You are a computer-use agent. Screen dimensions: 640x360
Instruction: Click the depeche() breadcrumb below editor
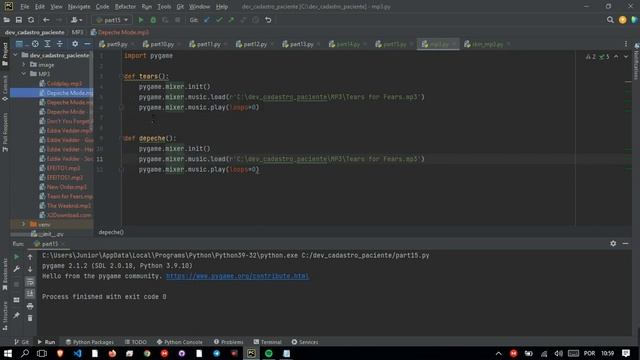coord(111,232)
